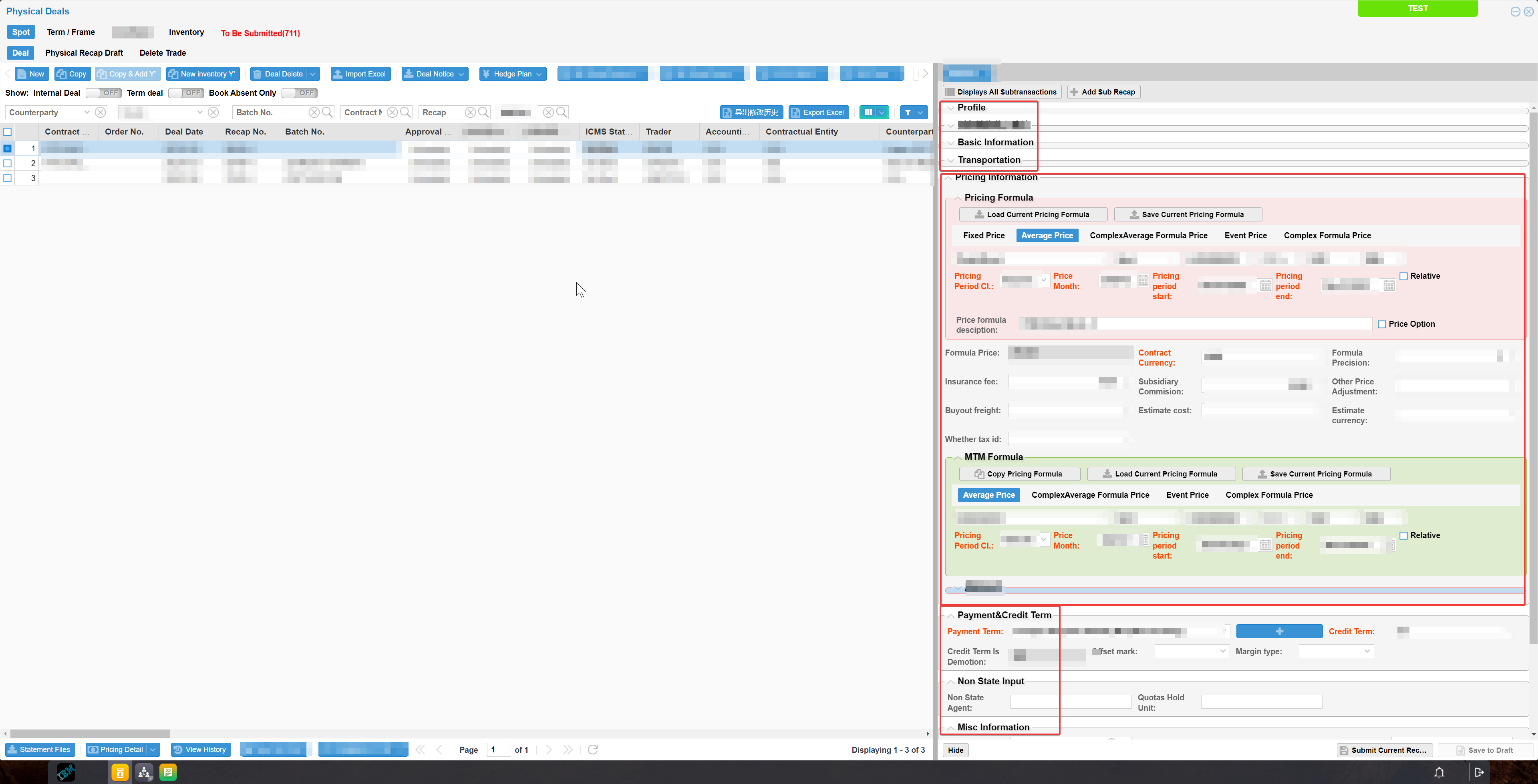Tick the select-all header checkbox

click(x=8, y=132)
